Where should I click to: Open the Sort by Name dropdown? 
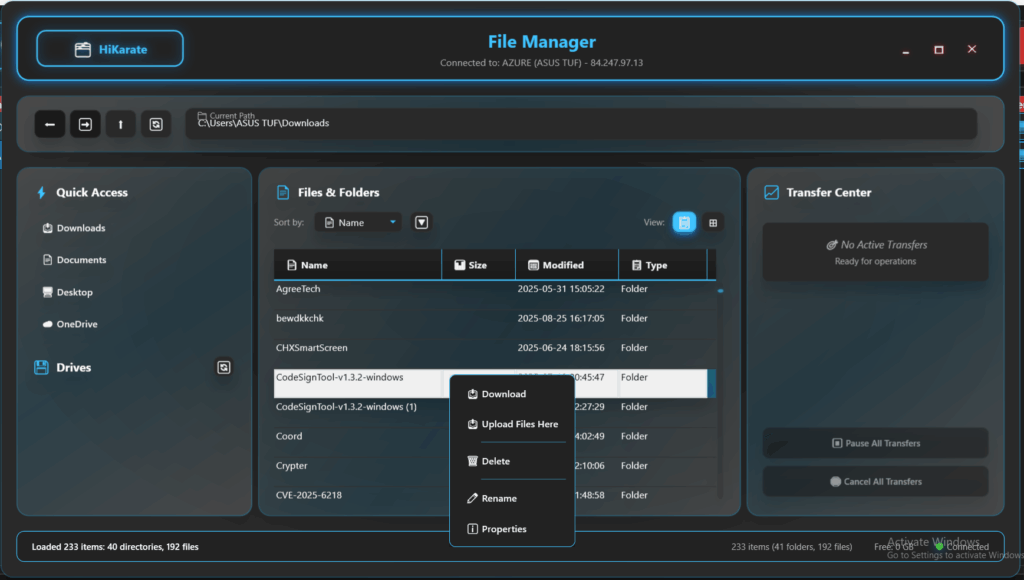(x=358, y=222)
